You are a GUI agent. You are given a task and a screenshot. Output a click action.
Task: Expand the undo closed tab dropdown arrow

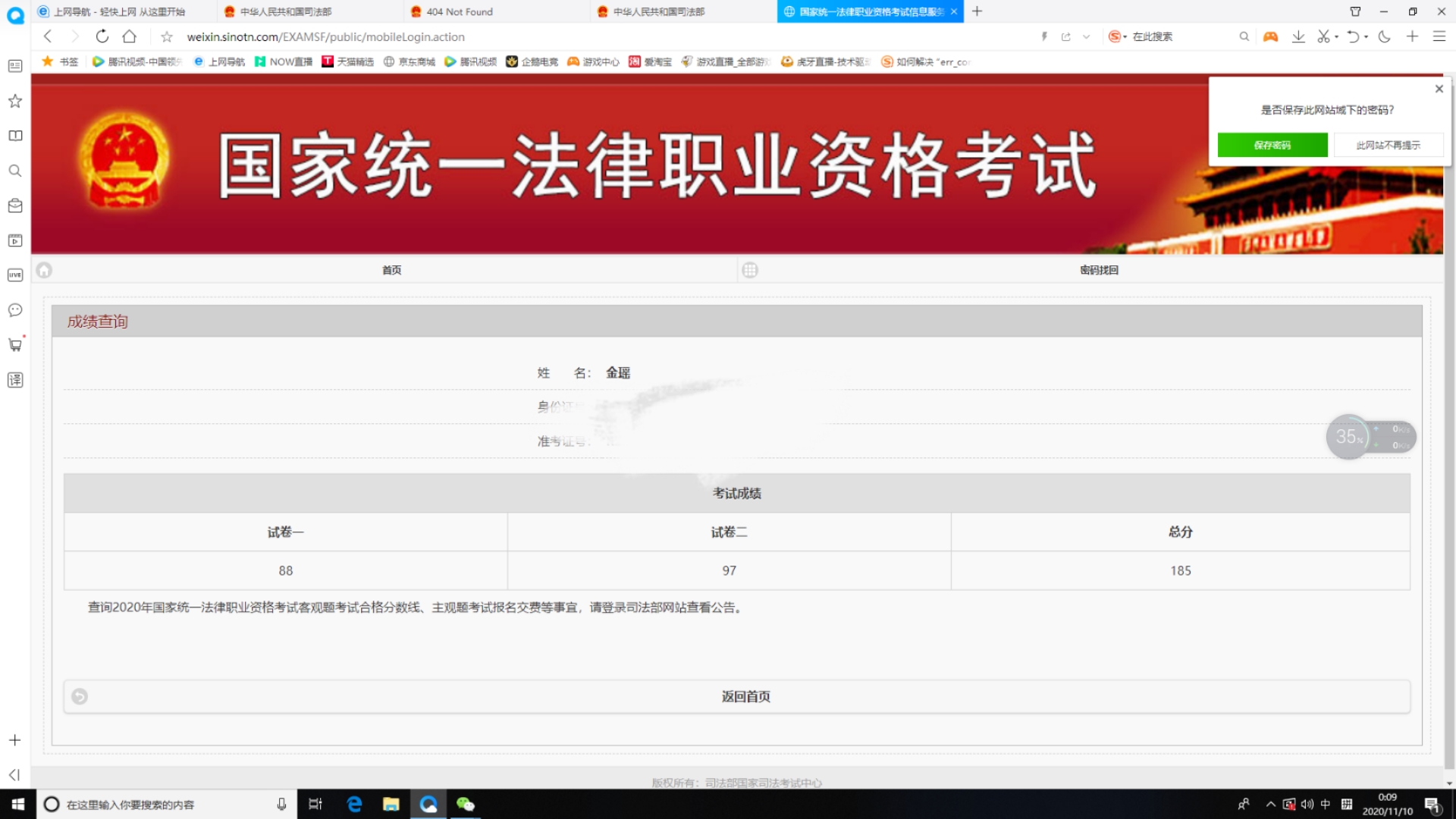[x=1366, y=36]
